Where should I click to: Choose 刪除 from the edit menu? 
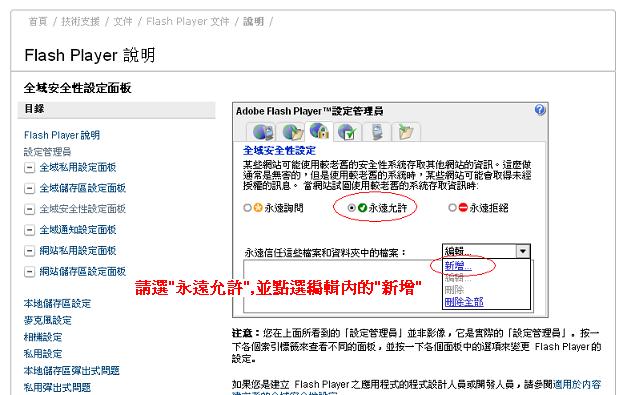click(454, 289)
